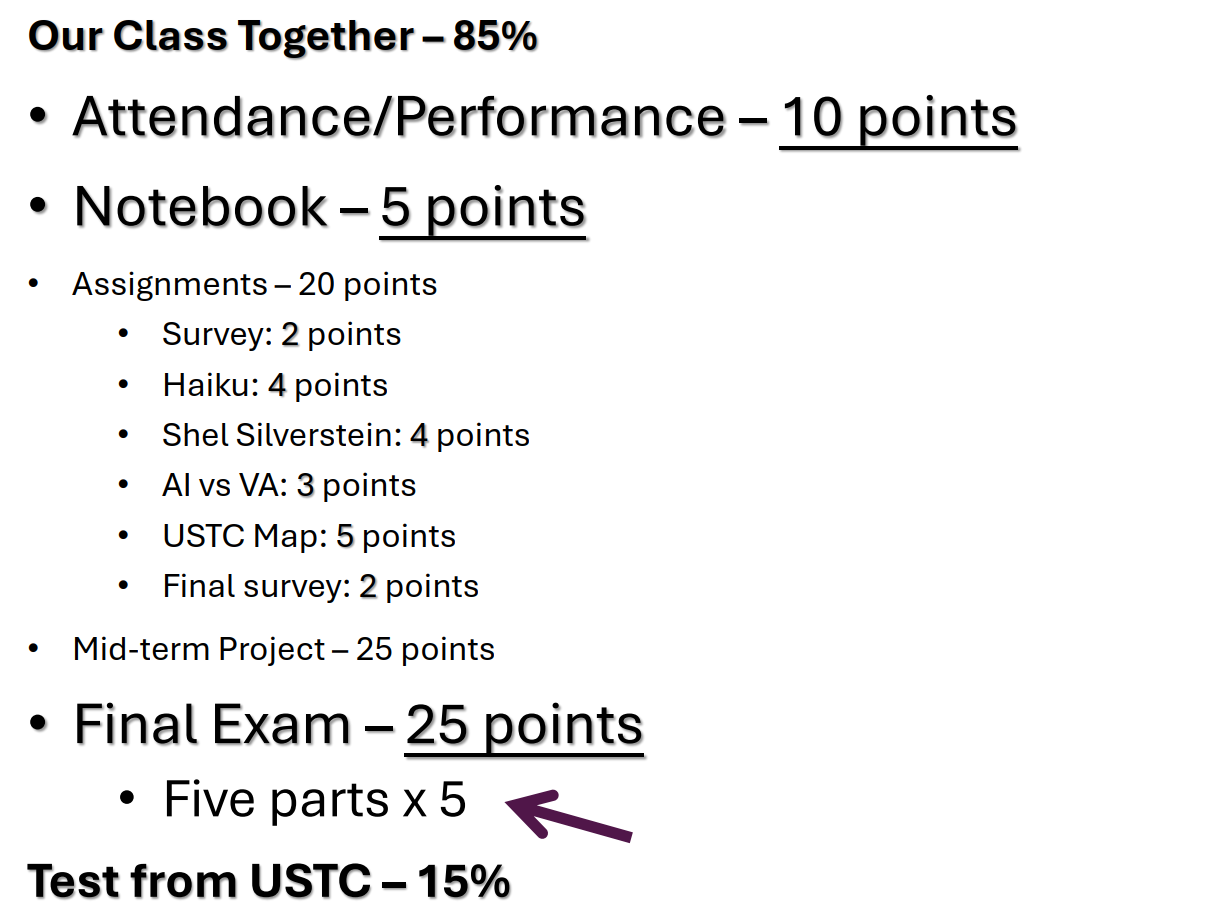Click the "Our Class Together – 85%" heading
1218x916 pixels.
(283, 37)
